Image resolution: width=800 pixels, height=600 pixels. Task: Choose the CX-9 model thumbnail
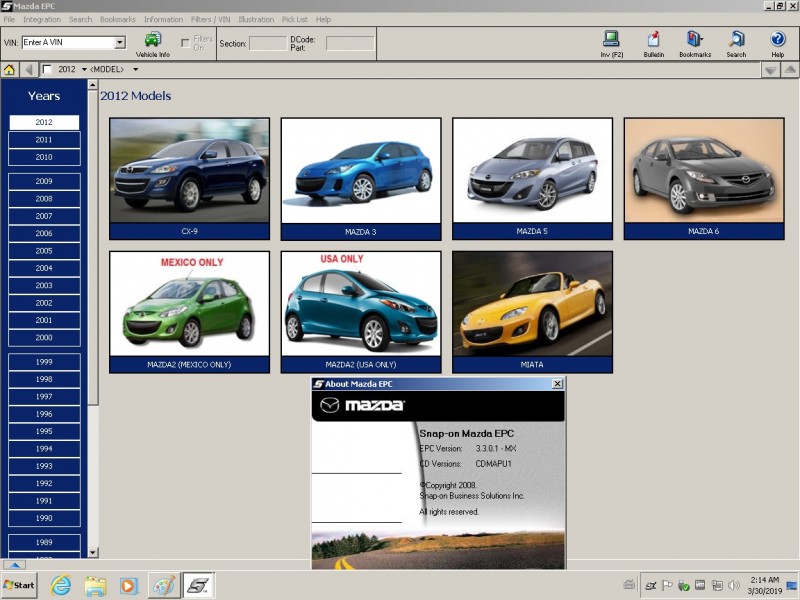click(x=189, y=179)
